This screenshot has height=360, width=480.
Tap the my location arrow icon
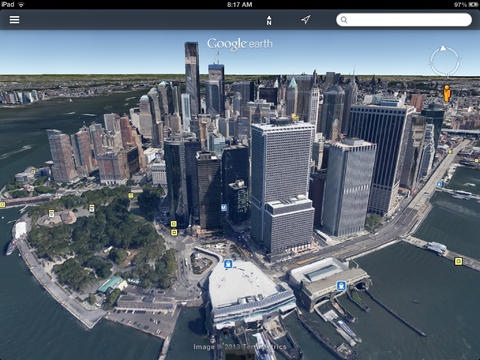click(x=306, y=20)
